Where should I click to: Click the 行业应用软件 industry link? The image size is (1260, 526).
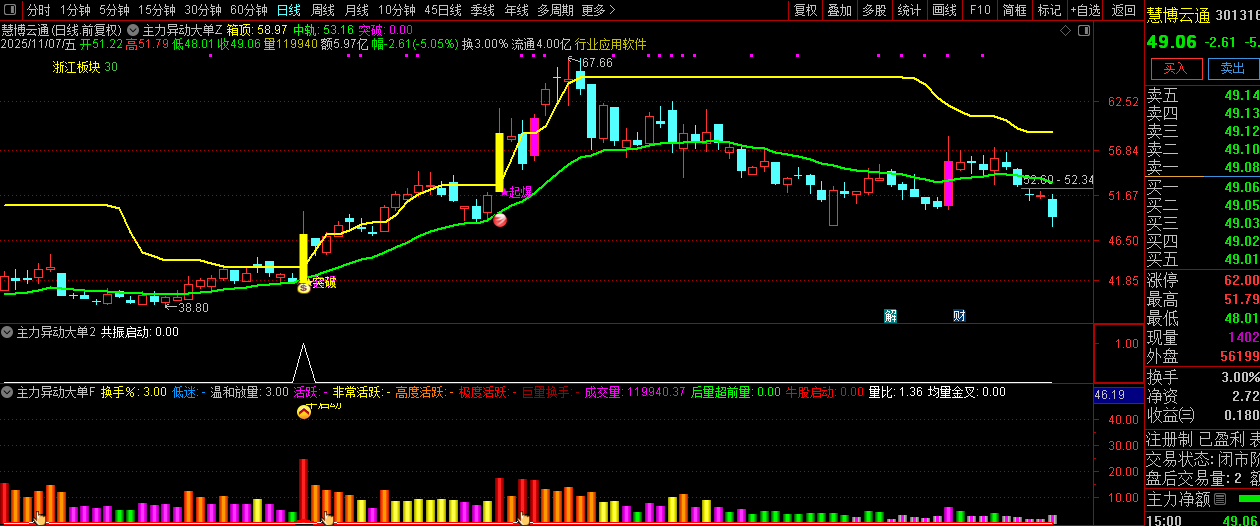click(610, 45)
